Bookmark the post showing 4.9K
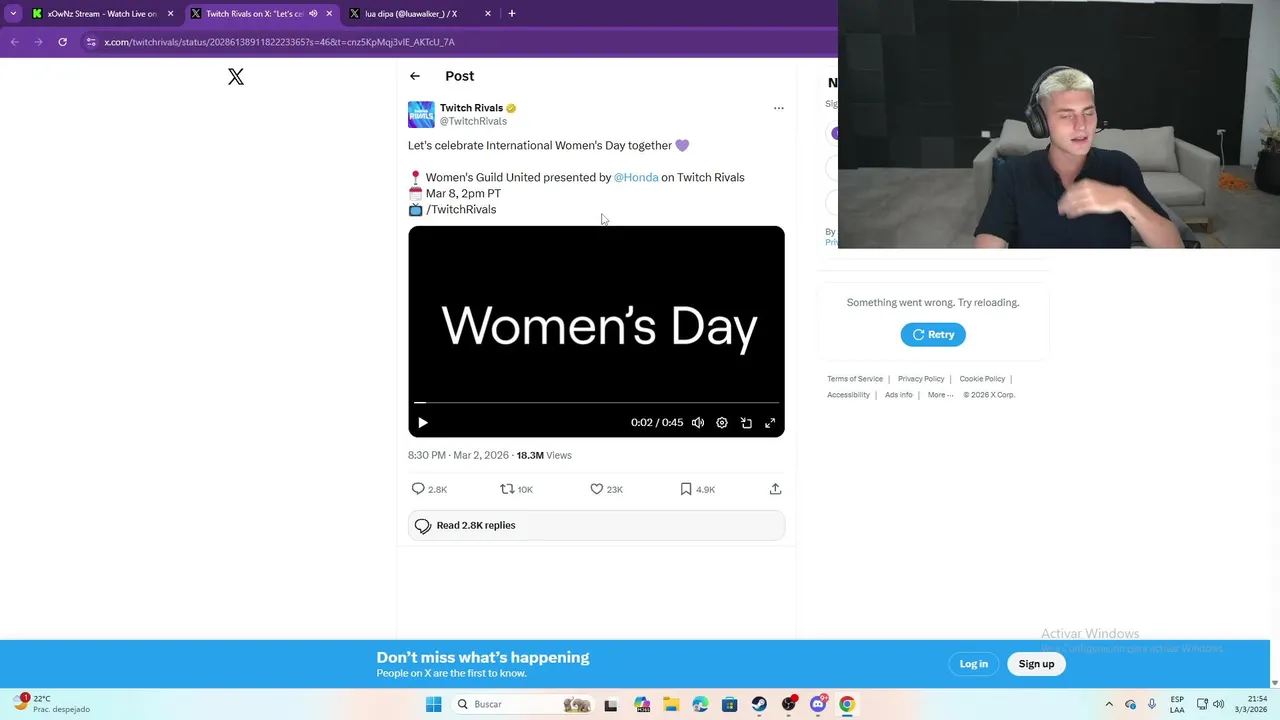1280x720 pixels. [697, 489]
